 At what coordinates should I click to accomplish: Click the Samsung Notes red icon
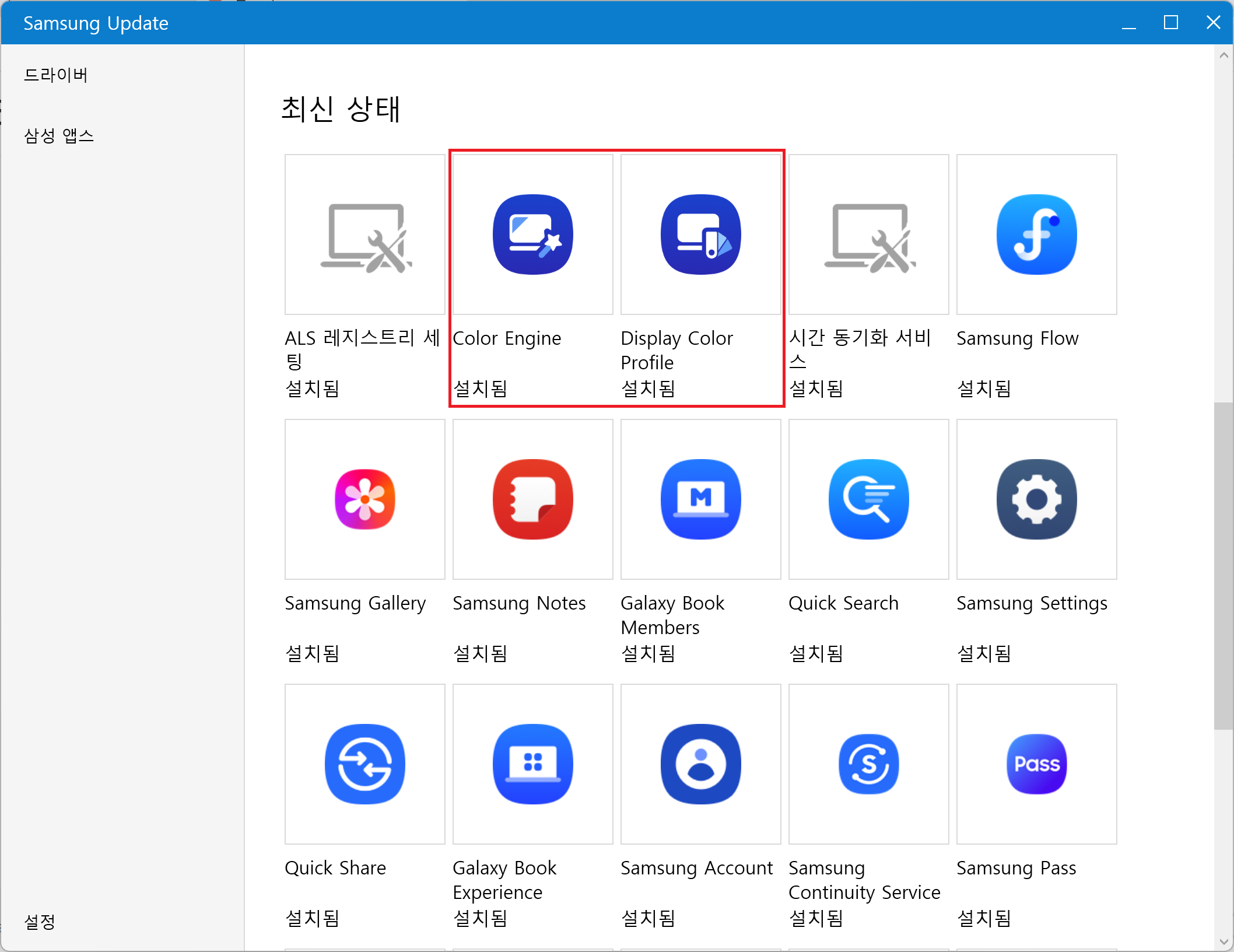[532, 499]
